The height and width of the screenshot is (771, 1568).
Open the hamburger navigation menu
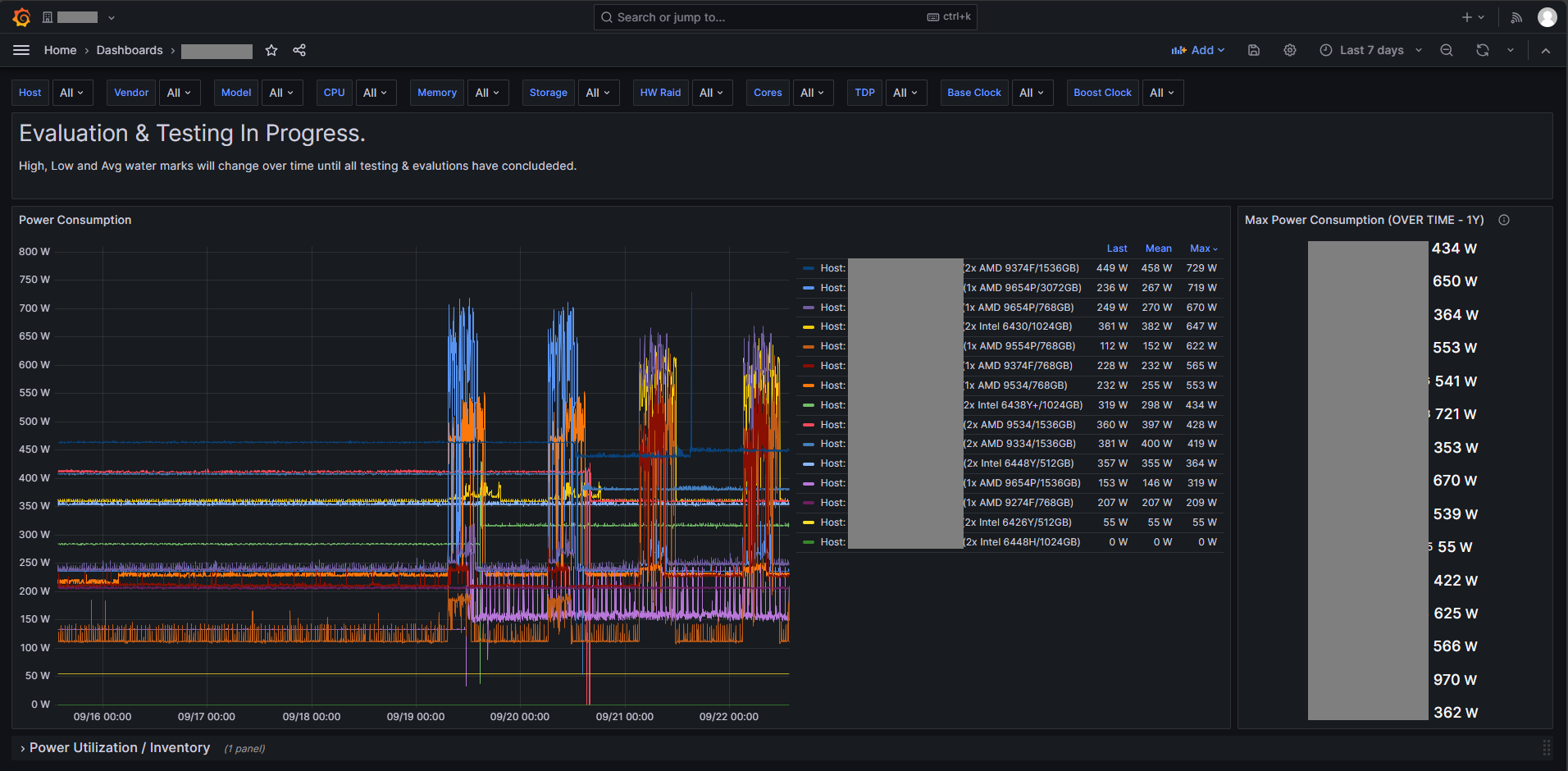[21, 50]
